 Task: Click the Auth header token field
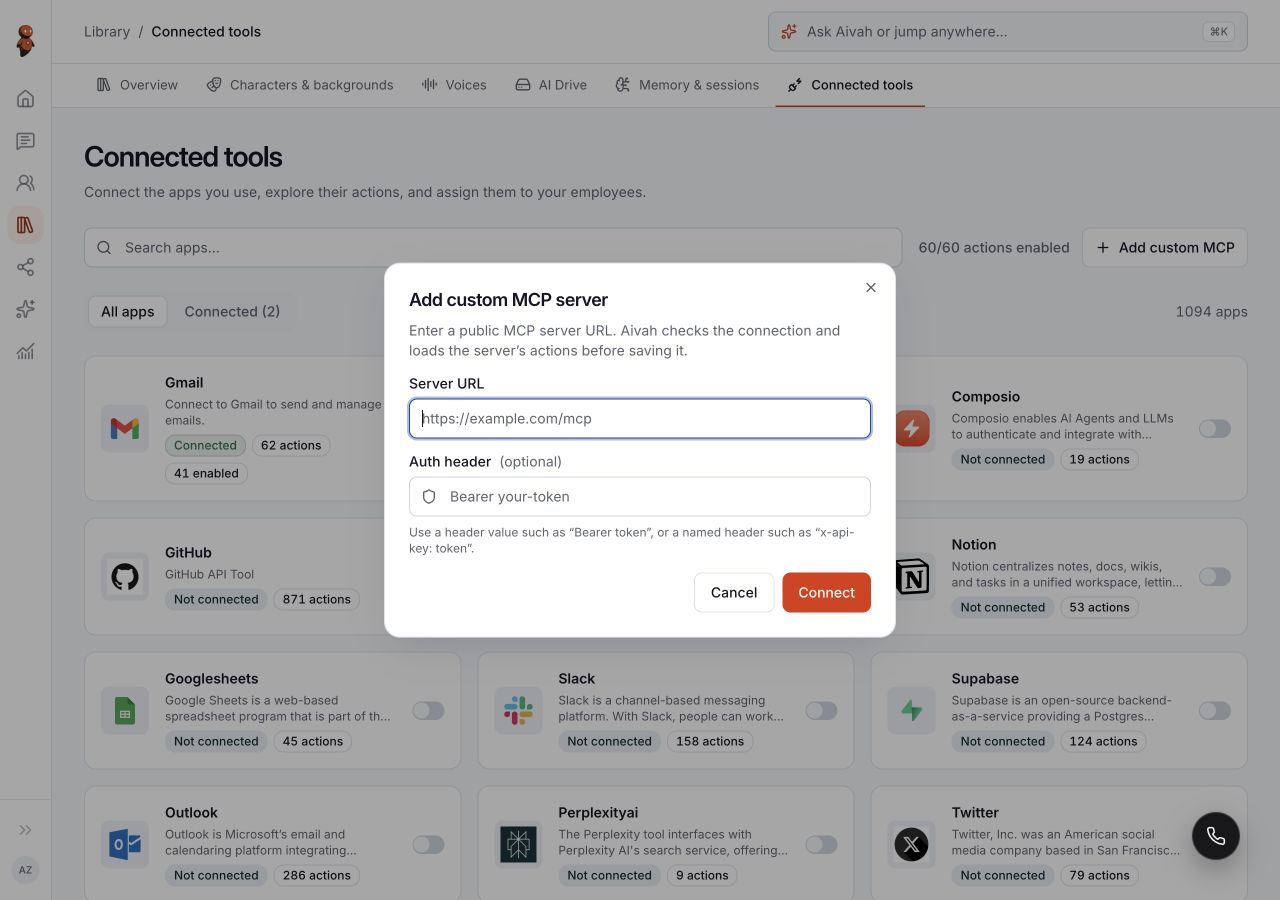pos(640,497)
